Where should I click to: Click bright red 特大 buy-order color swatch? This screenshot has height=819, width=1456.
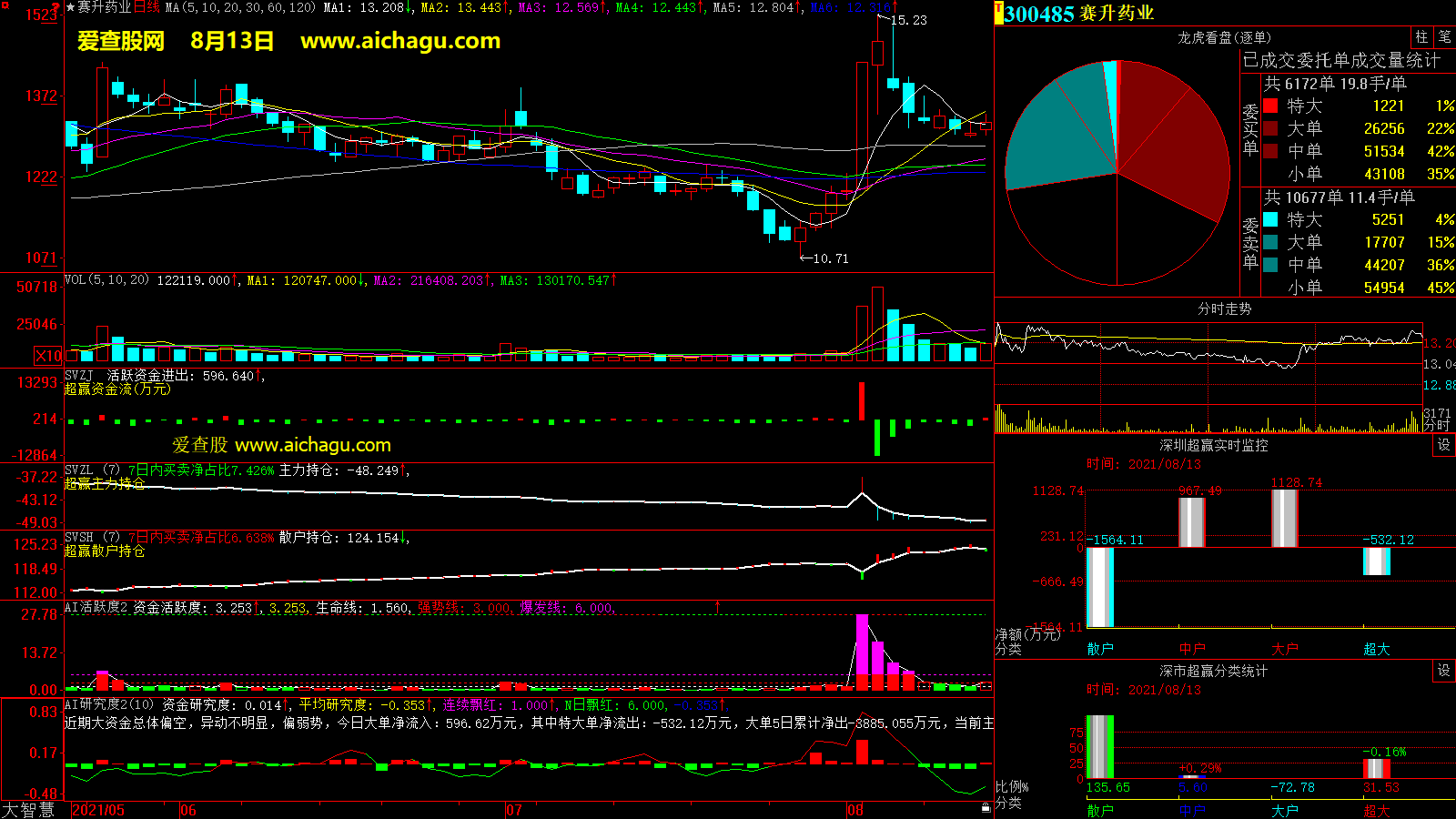coord(1270,106)
